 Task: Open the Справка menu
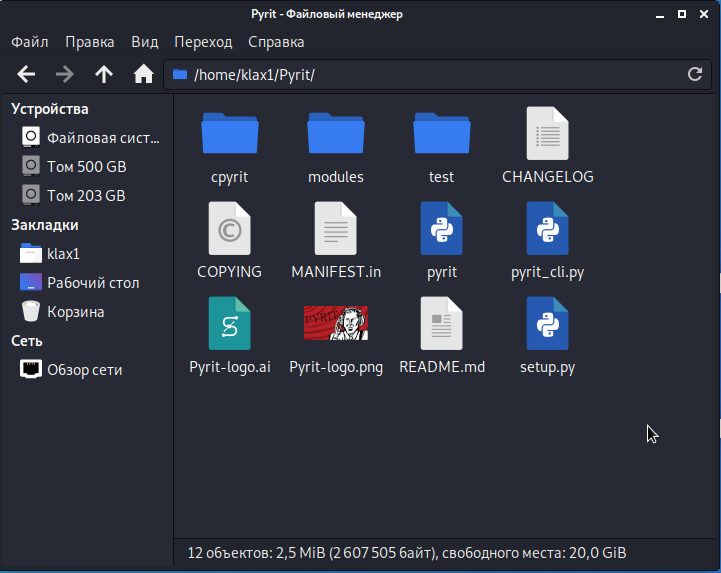276,42
